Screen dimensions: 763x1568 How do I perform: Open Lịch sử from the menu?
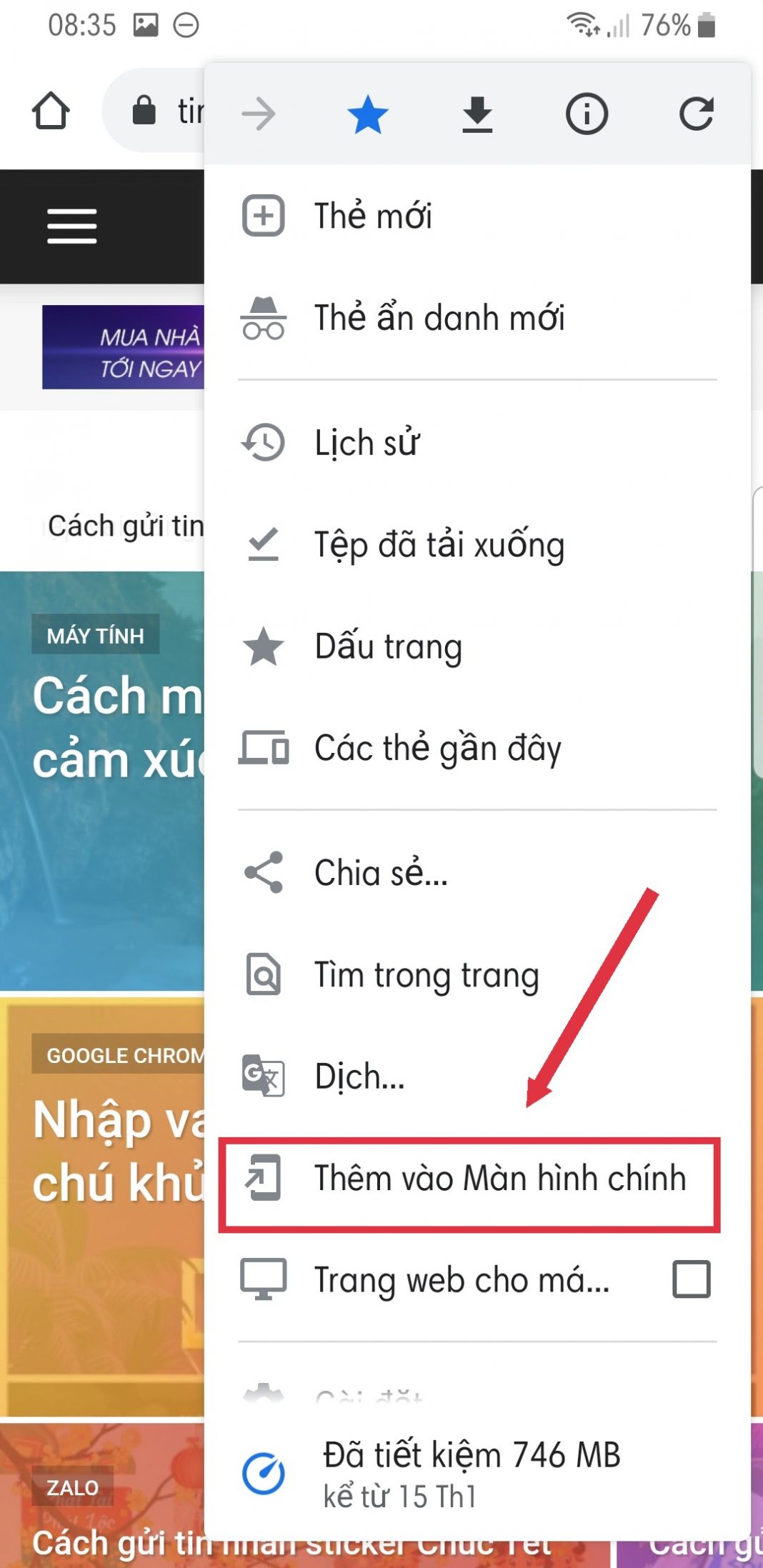477,443
